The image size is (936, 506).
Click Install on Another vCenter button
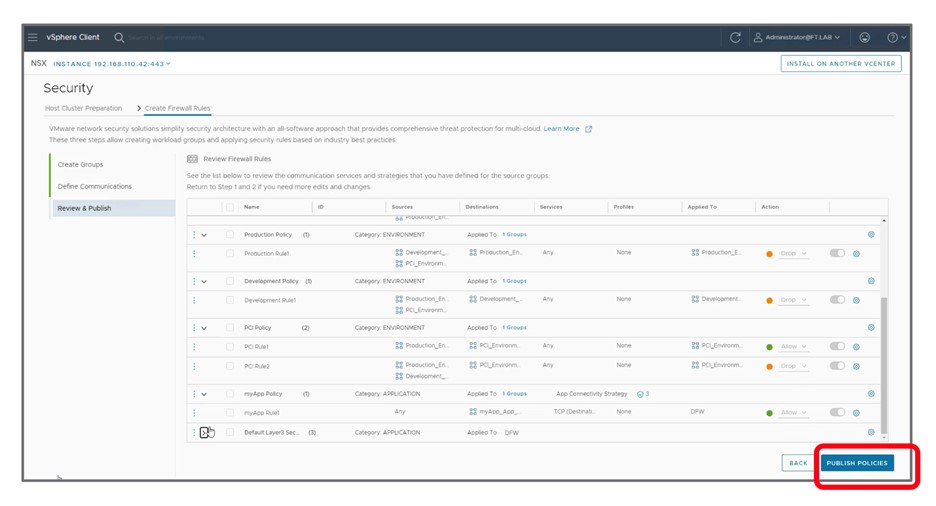(840, 63)
